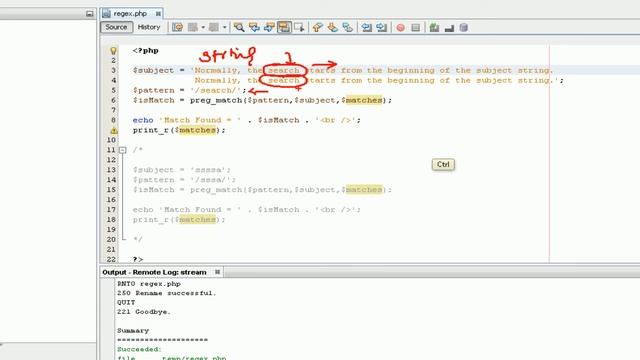Screen dimensions: 640x360
Task: Click line number 5 in gutter
Action: (x=113, y=90)
